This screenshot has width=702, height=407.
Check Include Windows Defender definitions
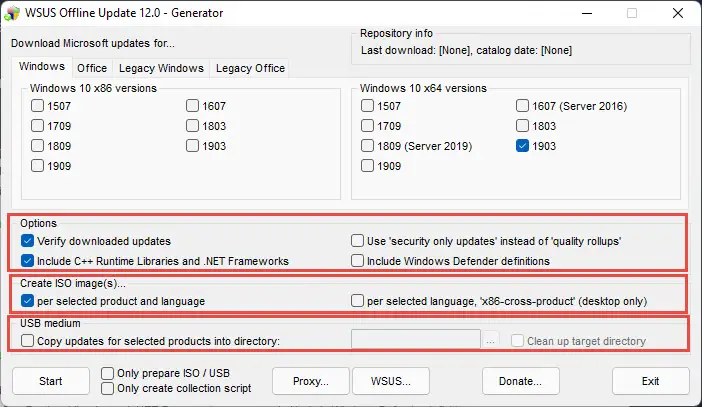357,261
